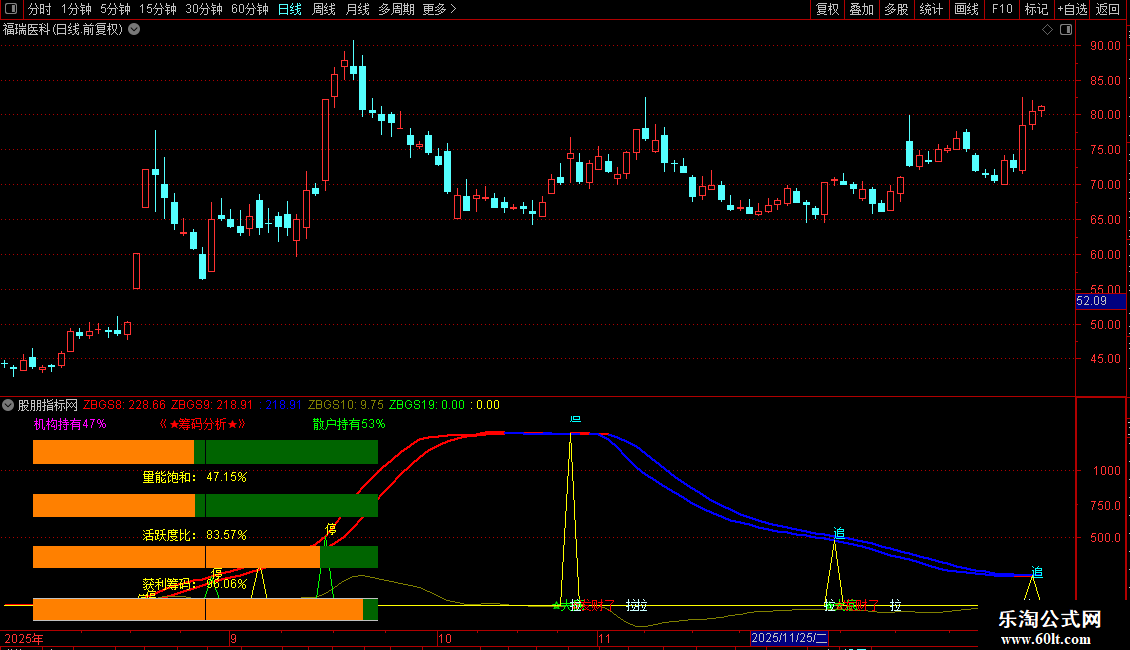
Task: Click 叠加 overlay button
Action: pos(861,9)
